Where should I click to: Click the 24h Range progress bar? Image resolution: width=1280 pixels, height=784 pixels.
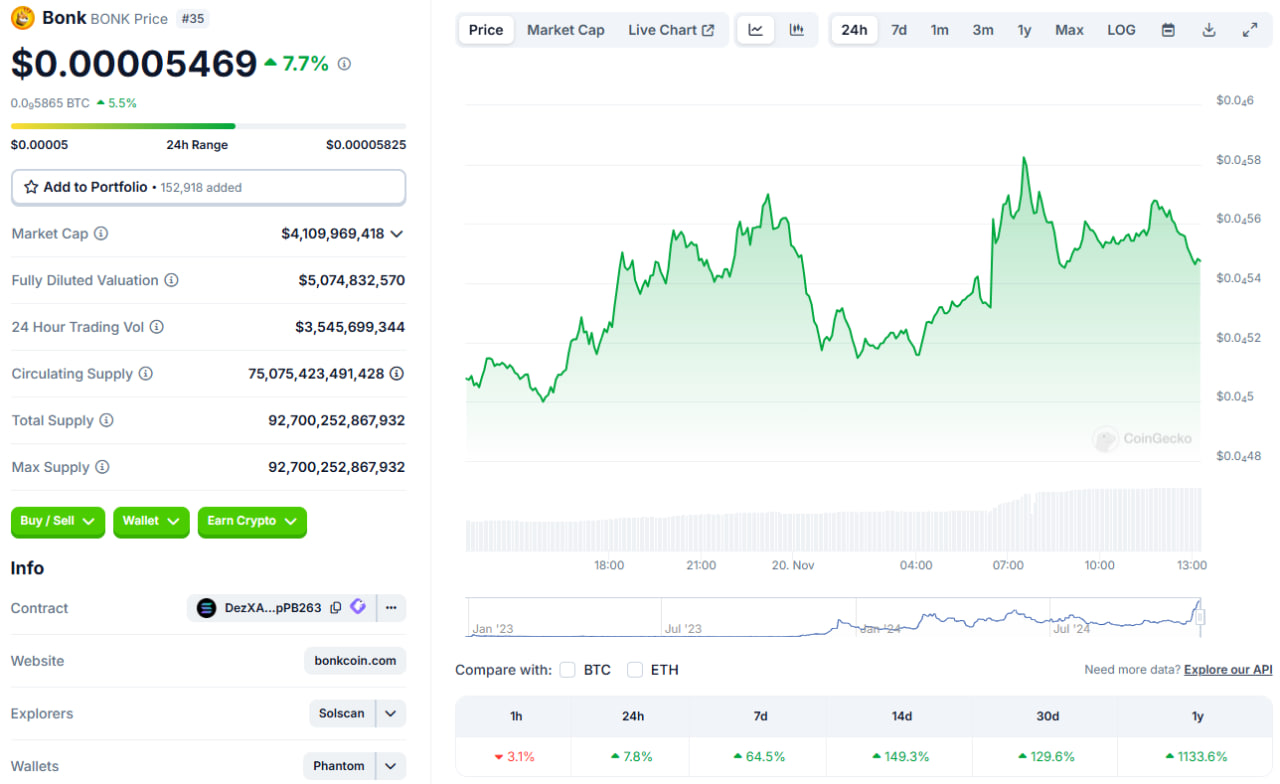(x=208, y=126)
